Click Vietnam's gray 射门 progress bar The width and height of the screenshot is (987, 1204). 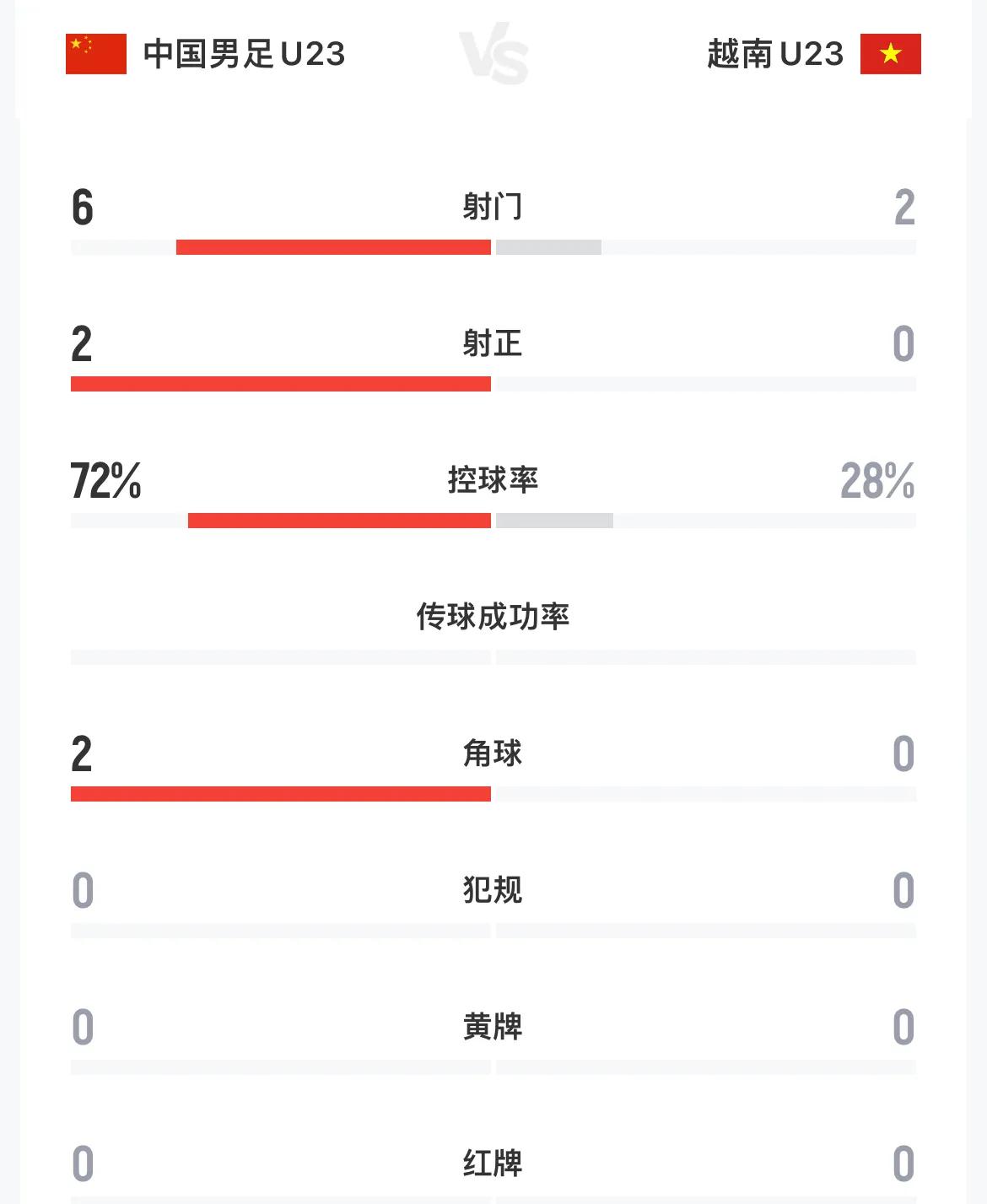point(548,247)
